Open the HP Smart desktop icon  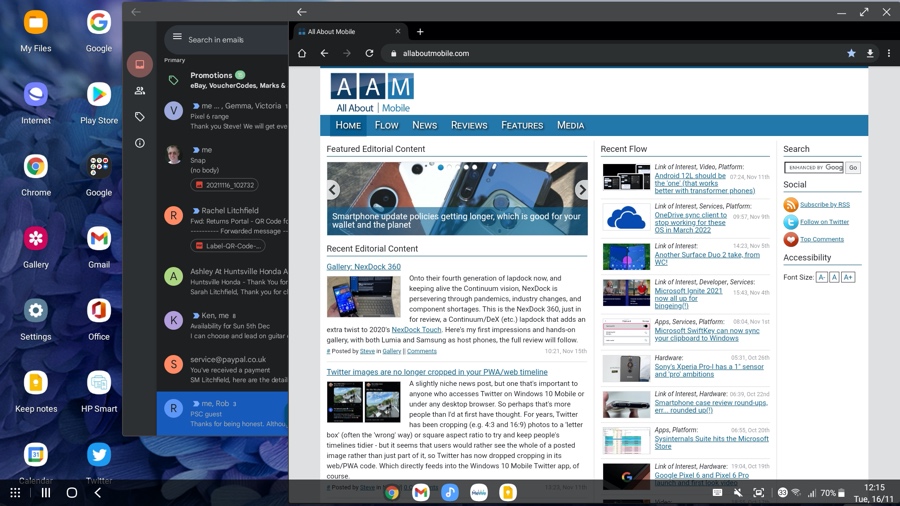pos(99,383)
